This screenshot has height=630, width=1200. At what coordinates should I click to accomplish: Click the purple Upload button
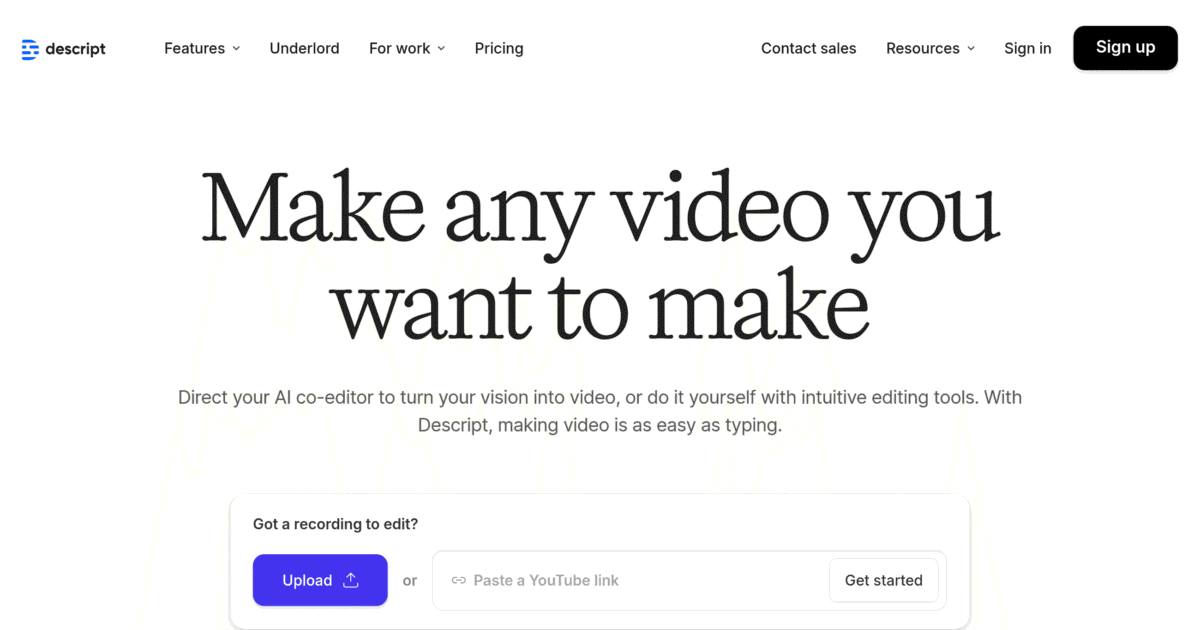[319, 580]
